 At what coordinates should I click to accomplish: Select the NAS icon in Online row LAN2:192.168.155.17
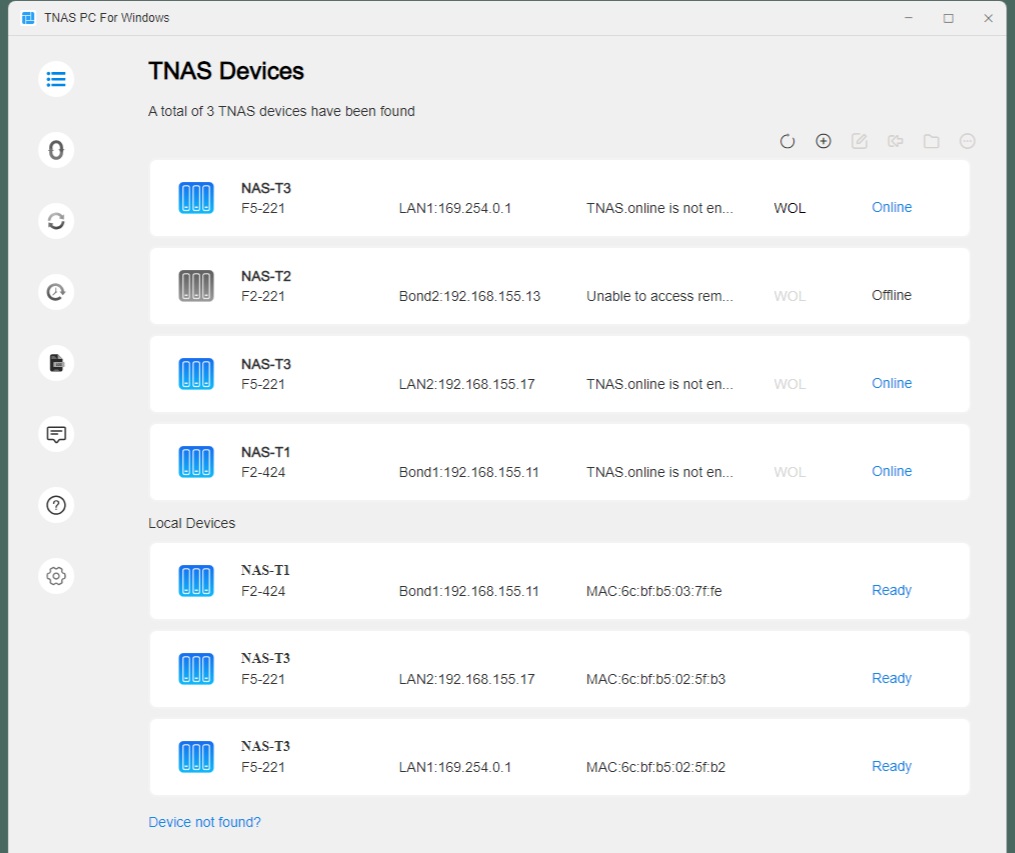tap(196, 374)
